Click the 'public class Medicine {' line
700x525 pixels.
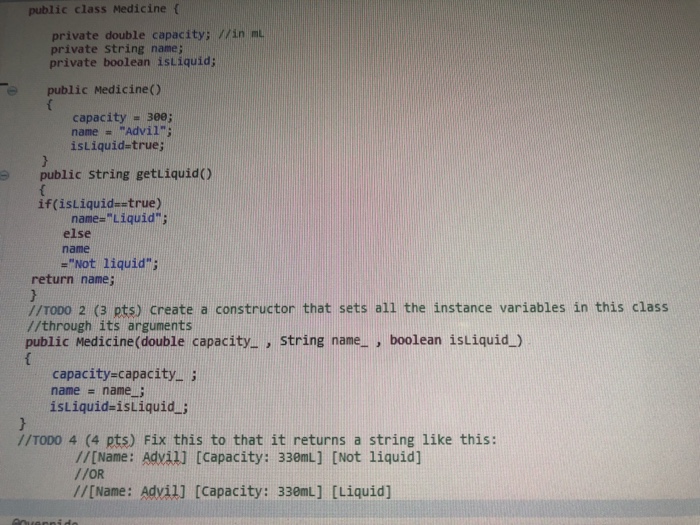(104, 9)
